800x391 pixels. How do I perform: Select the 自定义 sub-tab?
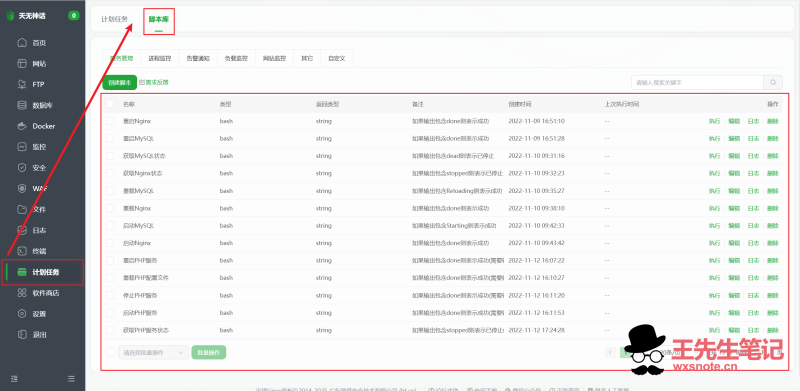[x=337, y=59]
